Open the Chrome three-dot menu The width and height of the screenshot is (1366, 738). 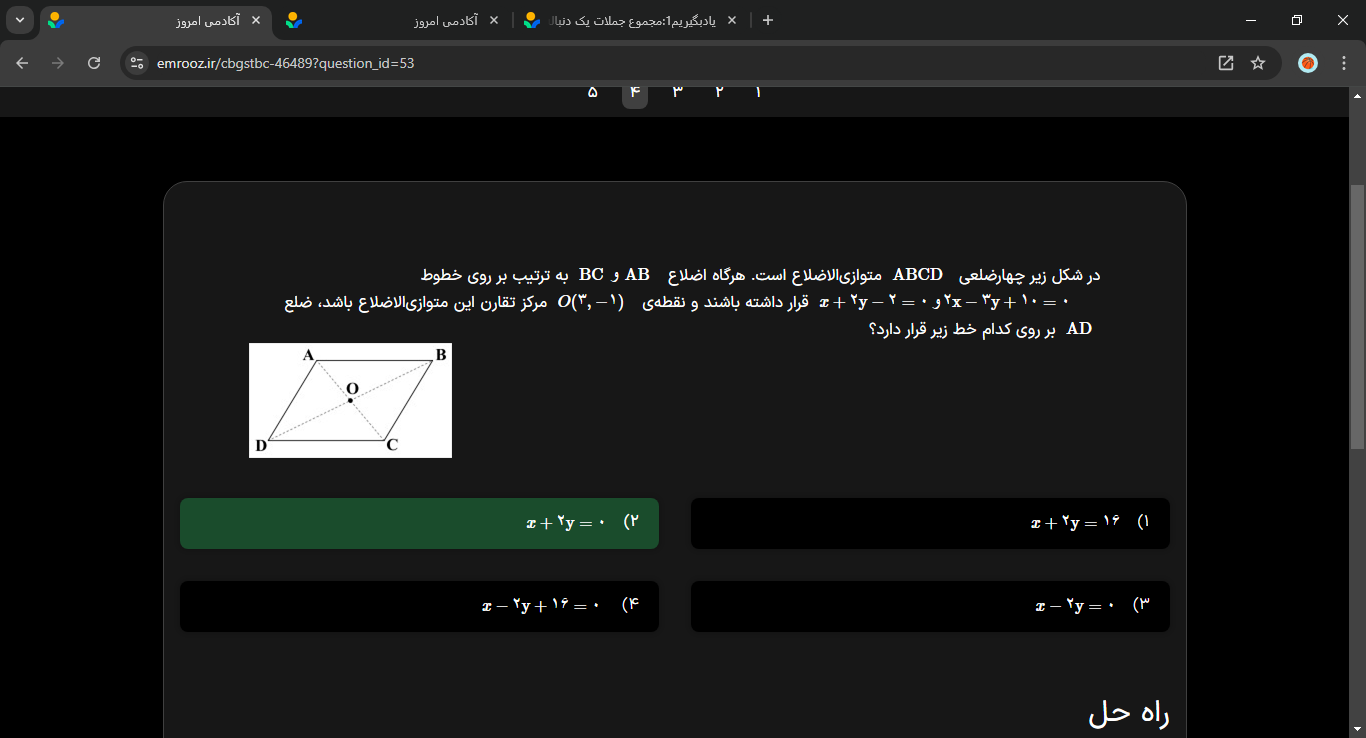1341,63
